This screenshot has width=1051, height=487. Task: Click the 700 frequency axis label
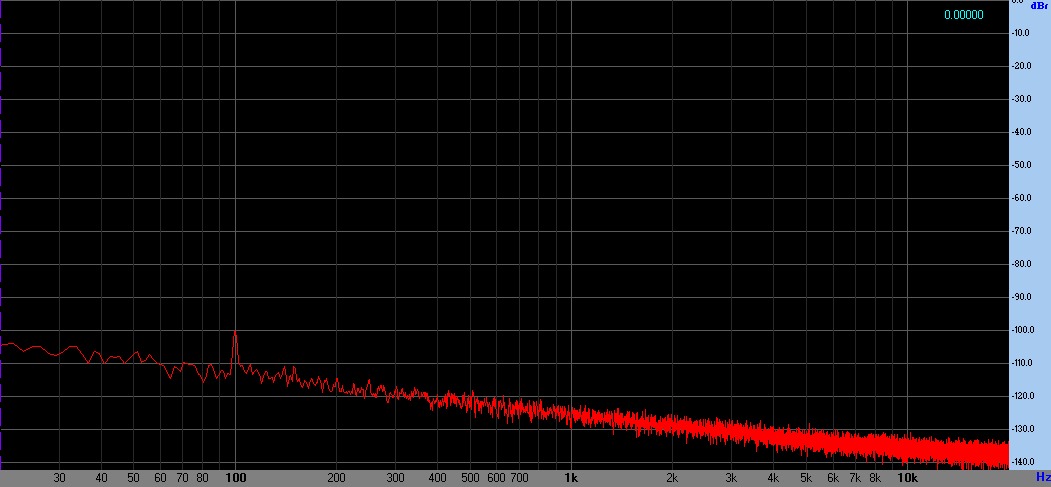click(x=519, y=478)
